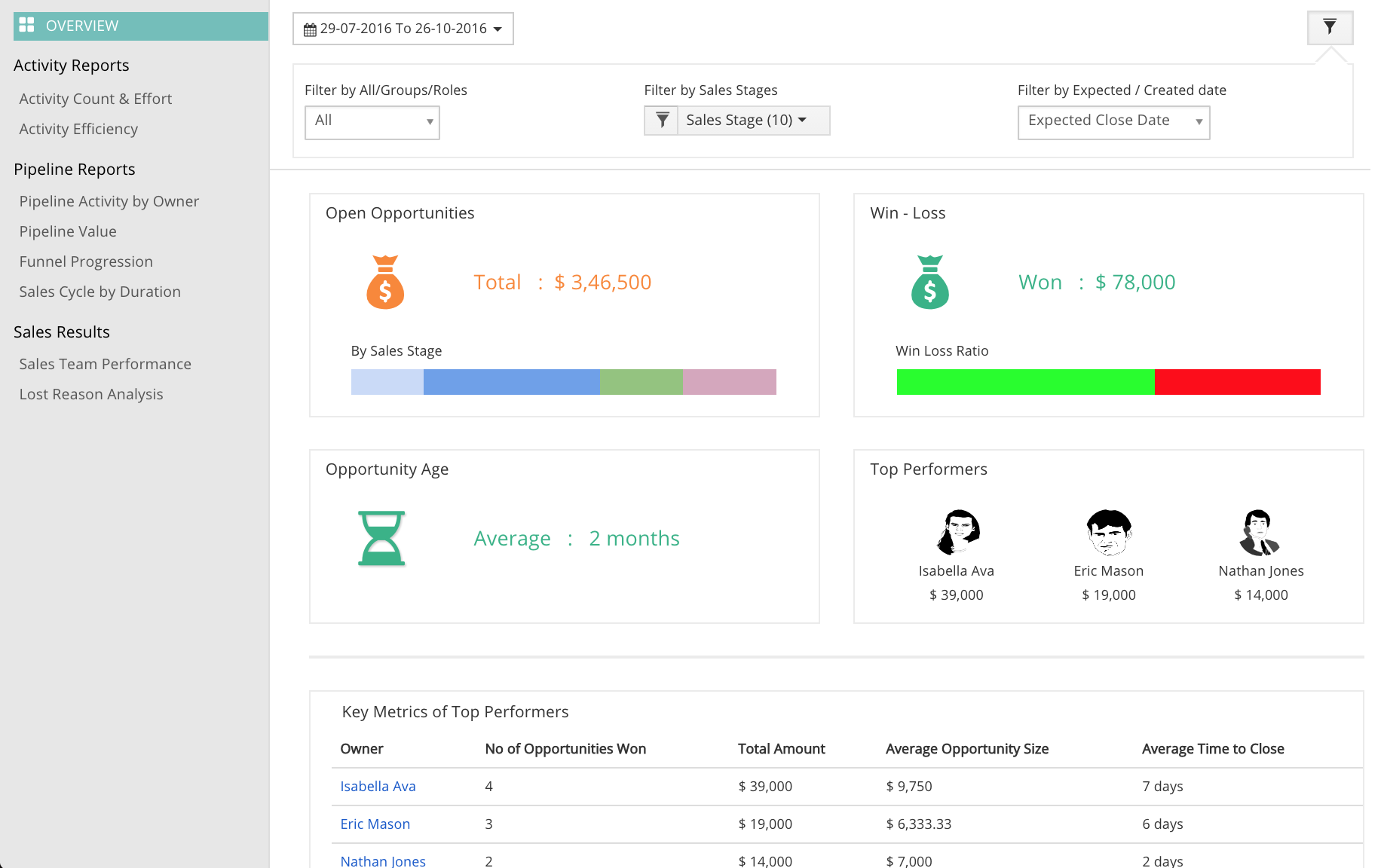Open Eric Mason link in metrics table
This screenshot has height=868, width=1384.
[x=375, y=824]
